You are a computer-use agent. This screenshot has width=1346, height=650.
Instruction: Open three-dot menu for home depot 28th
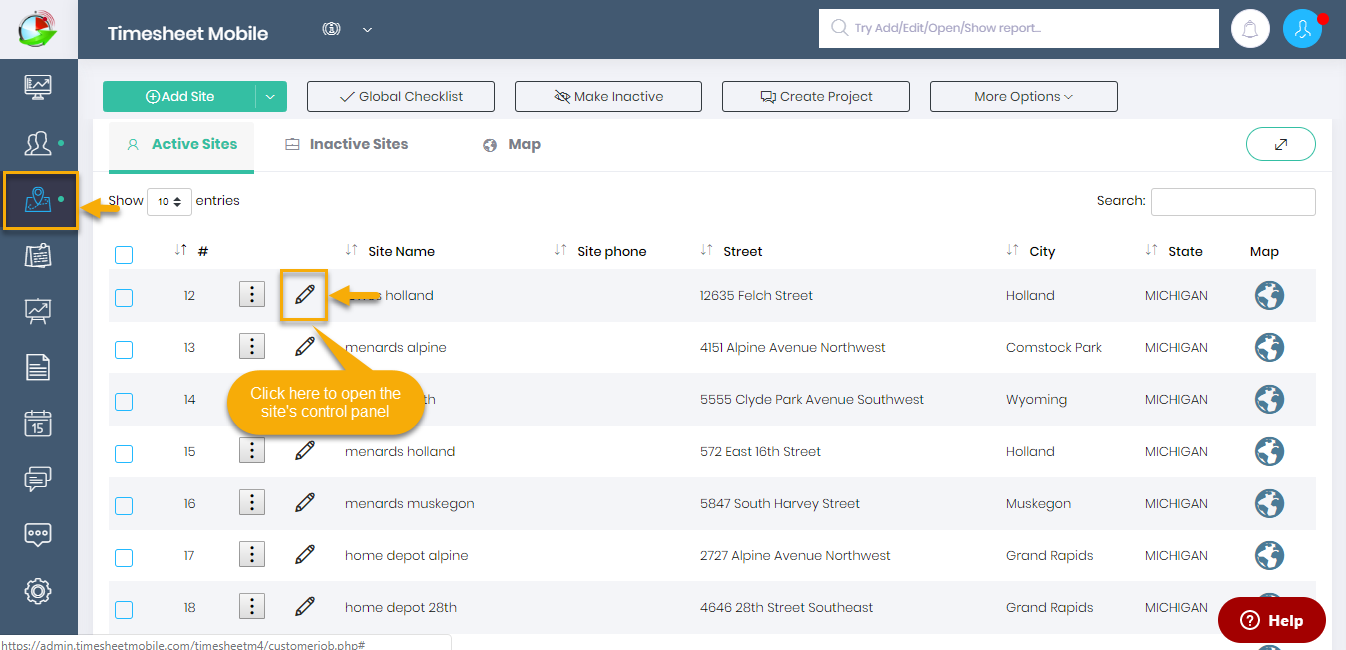tap(252, 606)
